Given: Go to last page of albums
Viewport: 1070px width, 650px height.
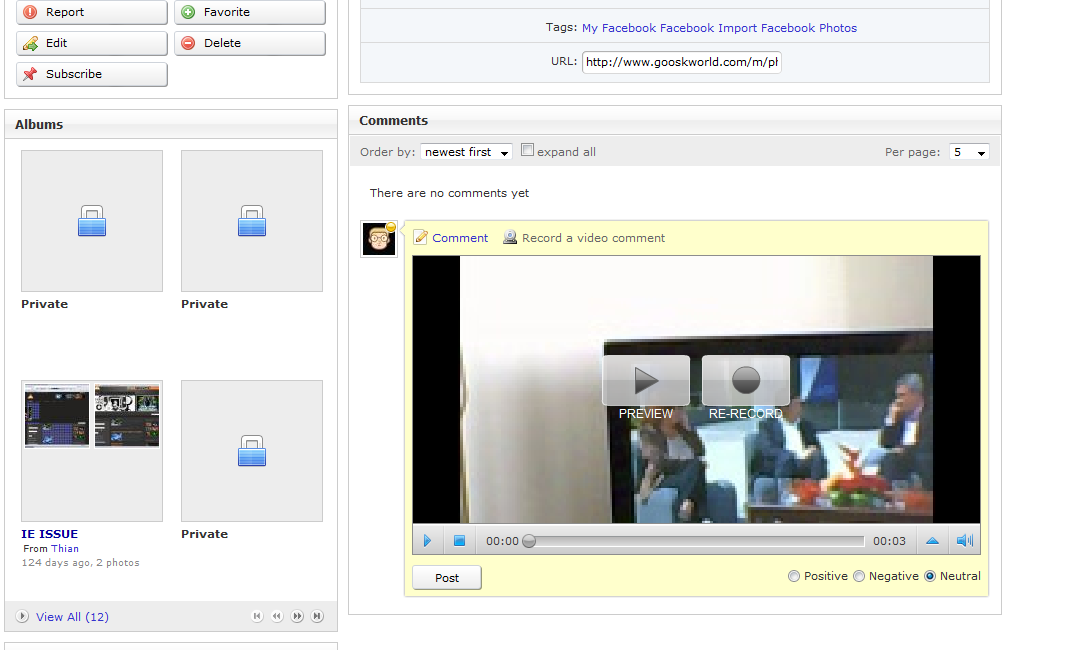Looking at the screenshot, I should click(317, 617).
